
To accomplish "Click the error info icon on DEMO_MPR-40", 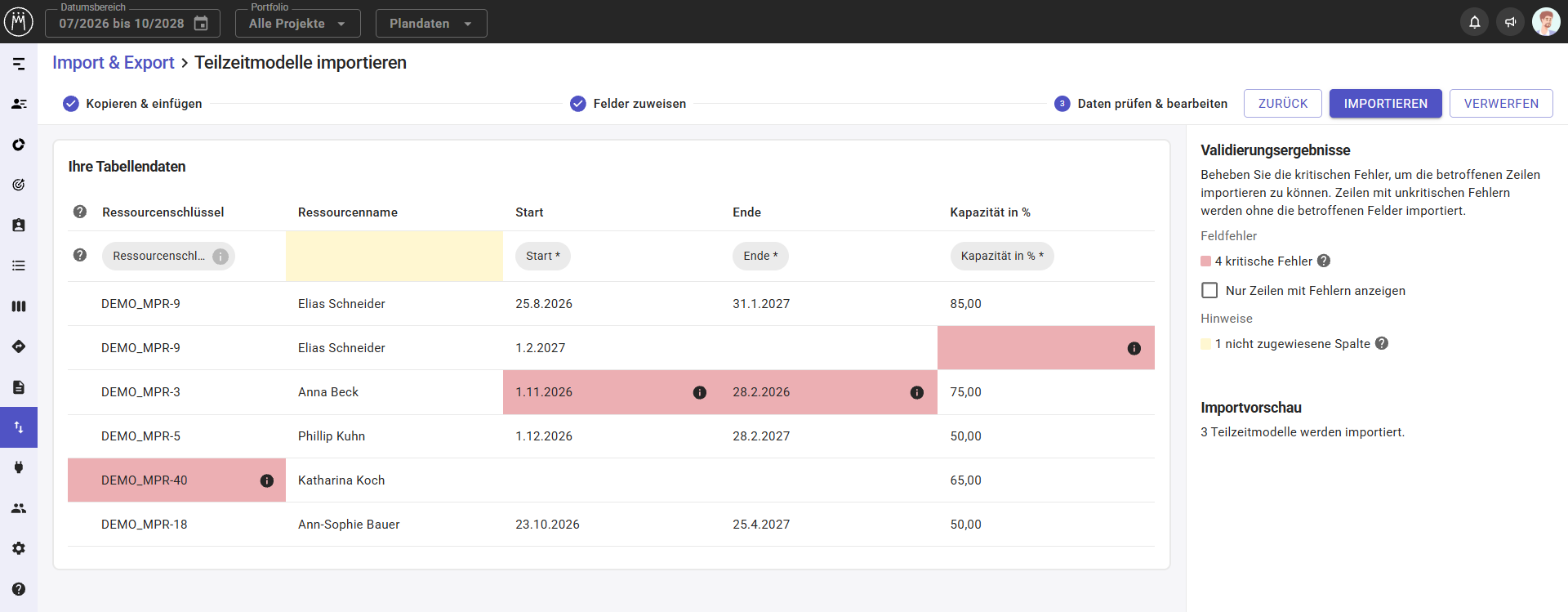I will pyautogui.click(x=267, y=480).
